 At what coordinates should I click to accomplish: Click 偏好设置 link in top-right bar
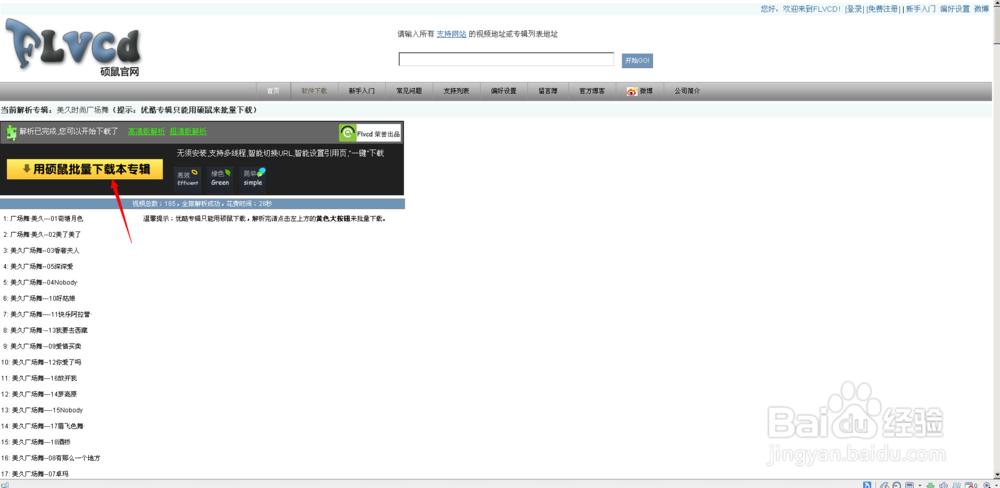pyautogui.click(x=955, y=9)
